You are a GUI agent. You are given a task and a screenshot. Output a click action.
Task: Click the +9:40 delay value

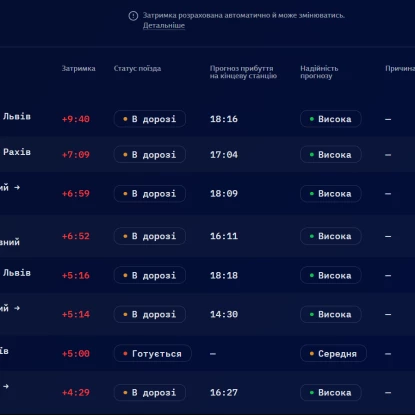76,119
